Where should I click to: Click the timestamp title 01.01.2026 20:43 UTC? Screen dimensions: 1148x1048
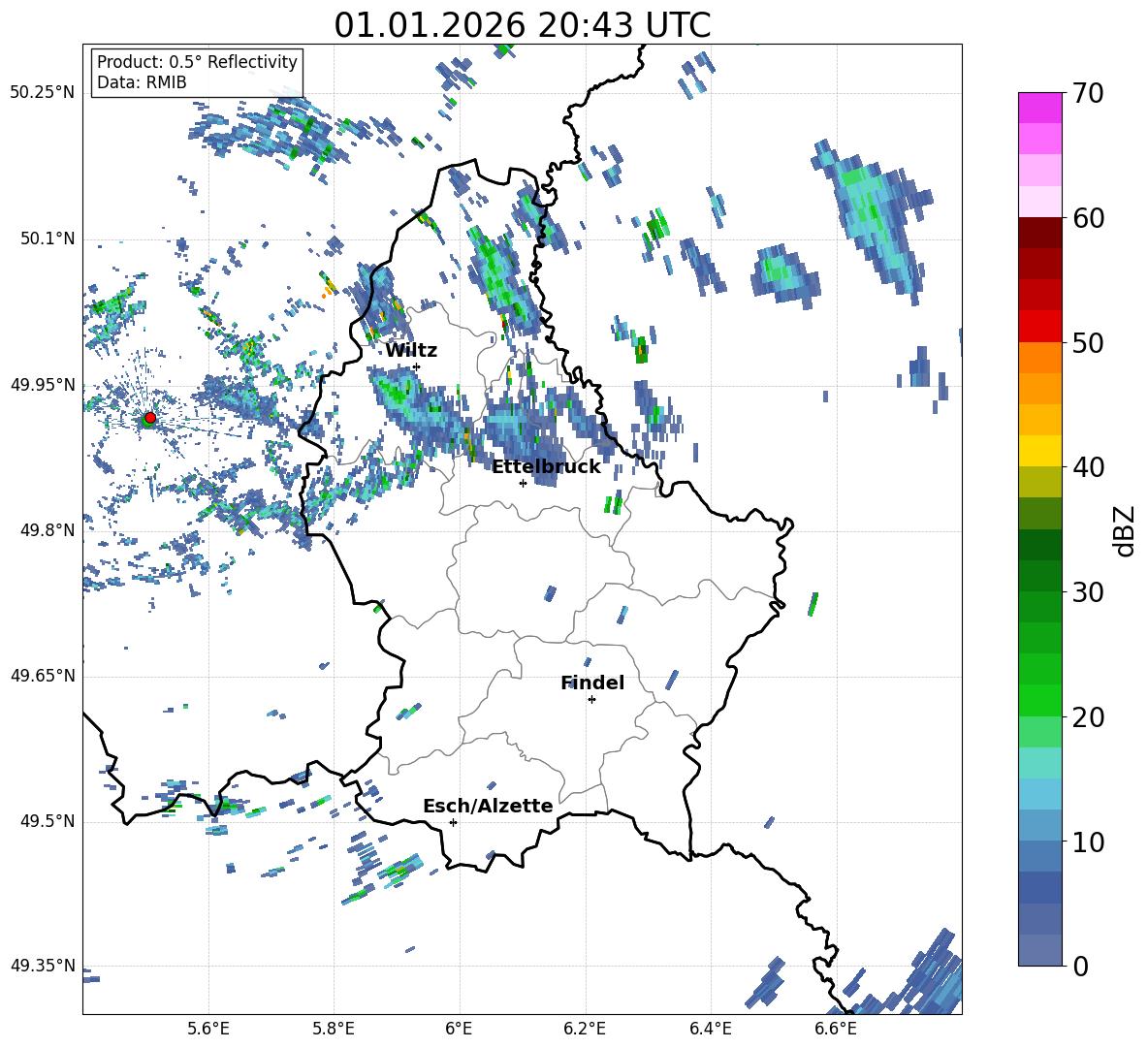pos(522,25)
